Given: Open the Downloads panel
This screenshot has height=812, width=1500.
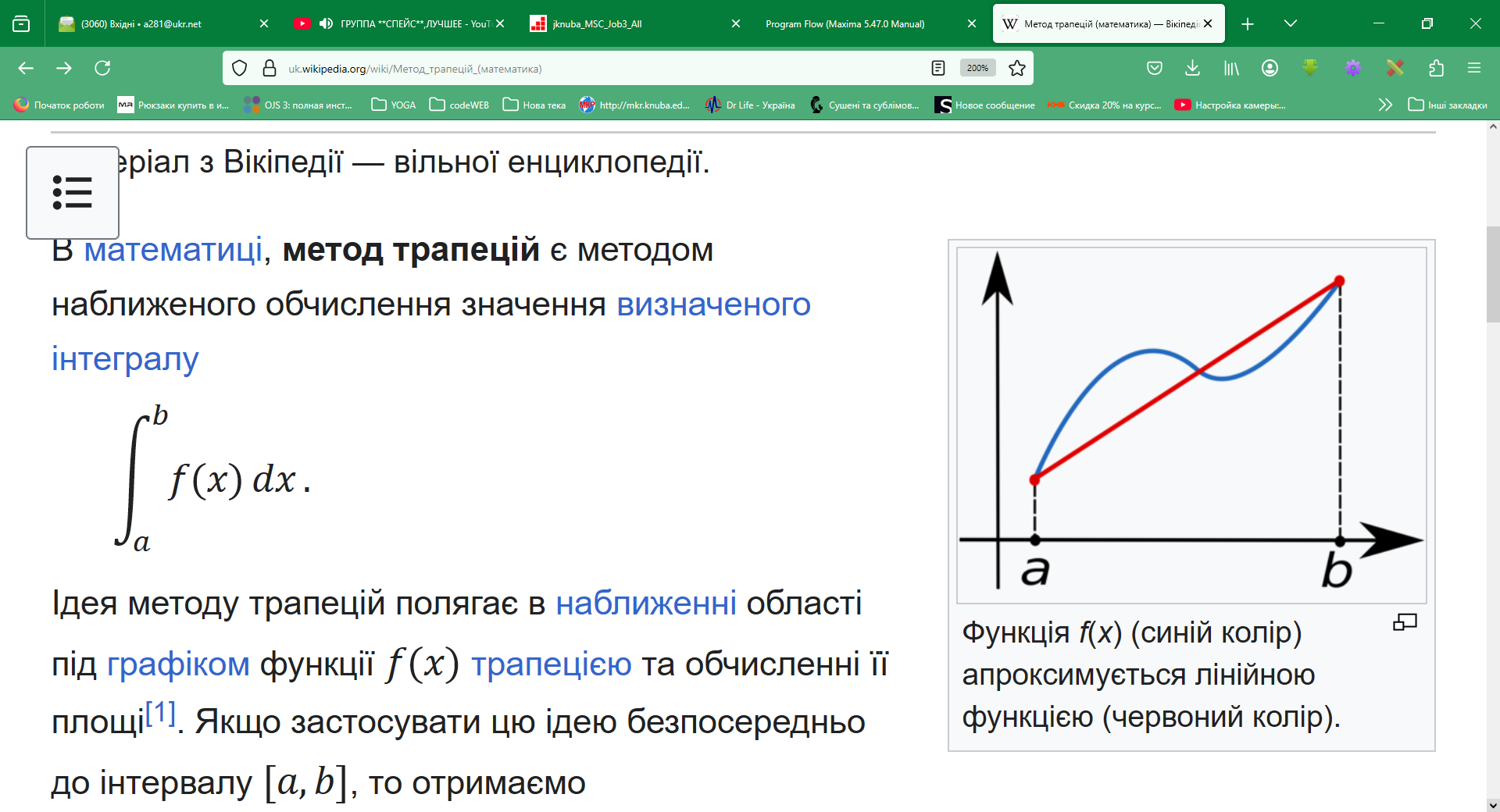Looking at the screenshot, I should [1192, 68].
